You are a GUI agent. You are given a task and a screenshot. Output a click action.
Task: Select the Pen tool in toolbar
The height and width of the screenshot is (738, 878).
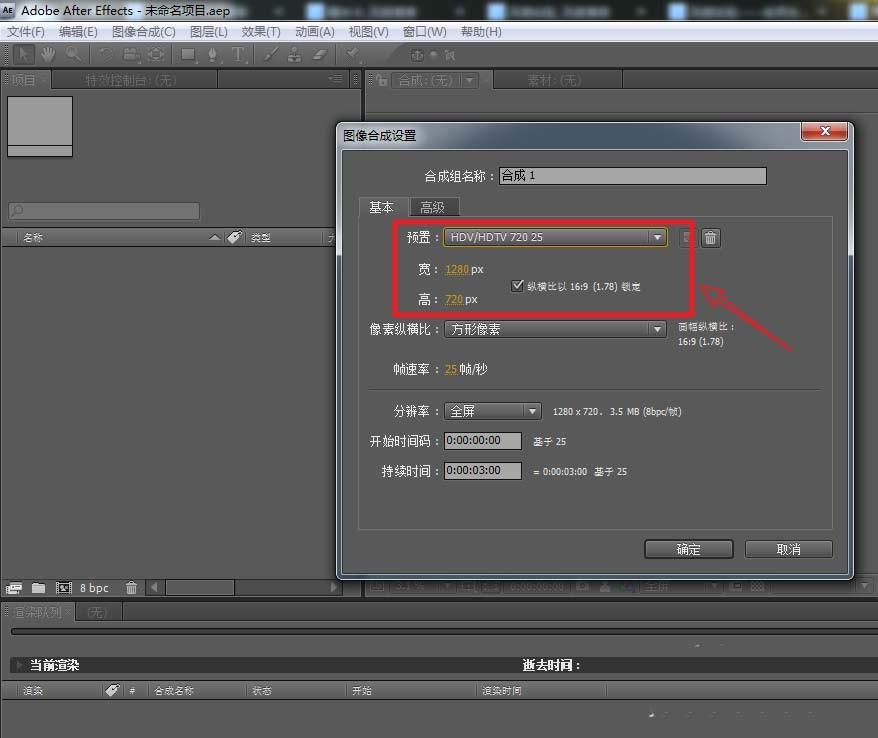click(213, 54)
